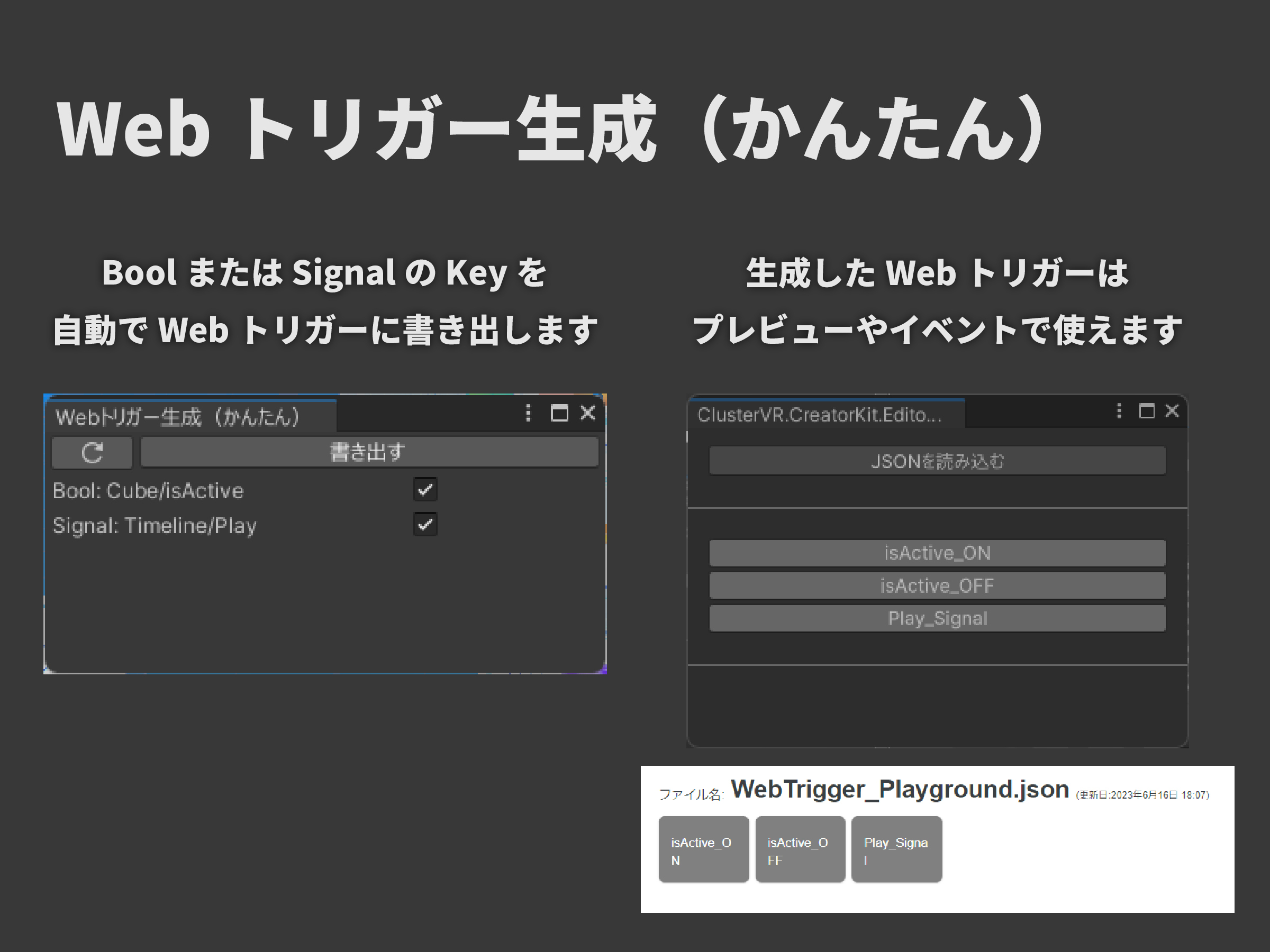The image size is (1270, 952).
Task: Click the isActive_ON tile in web panel
Action: click(x=703, y=850)
